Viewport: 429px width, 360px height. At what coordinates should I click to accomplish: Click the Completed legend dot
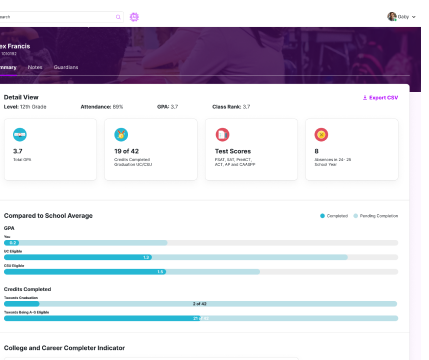(322, 216)
